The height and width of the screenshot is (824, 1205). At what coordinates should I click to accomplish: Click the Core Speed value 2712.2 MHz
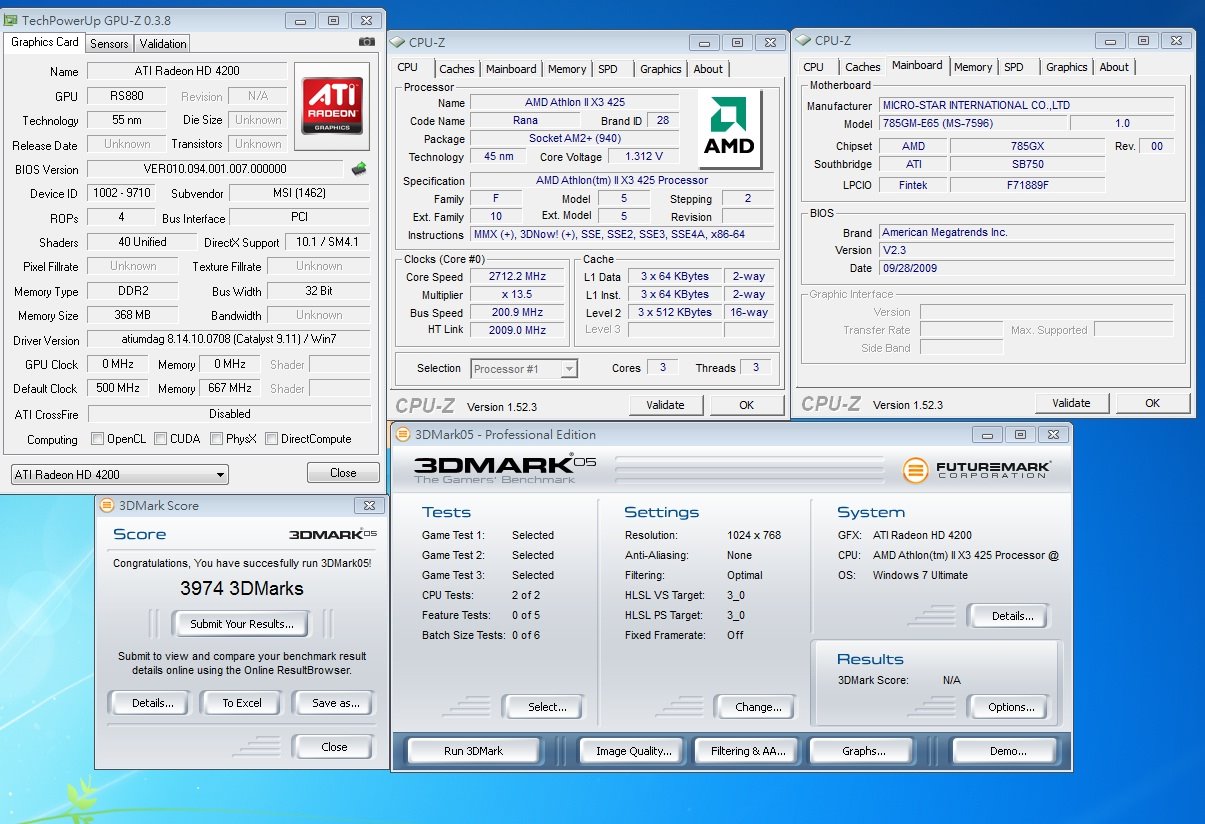(x=517, y=277)
